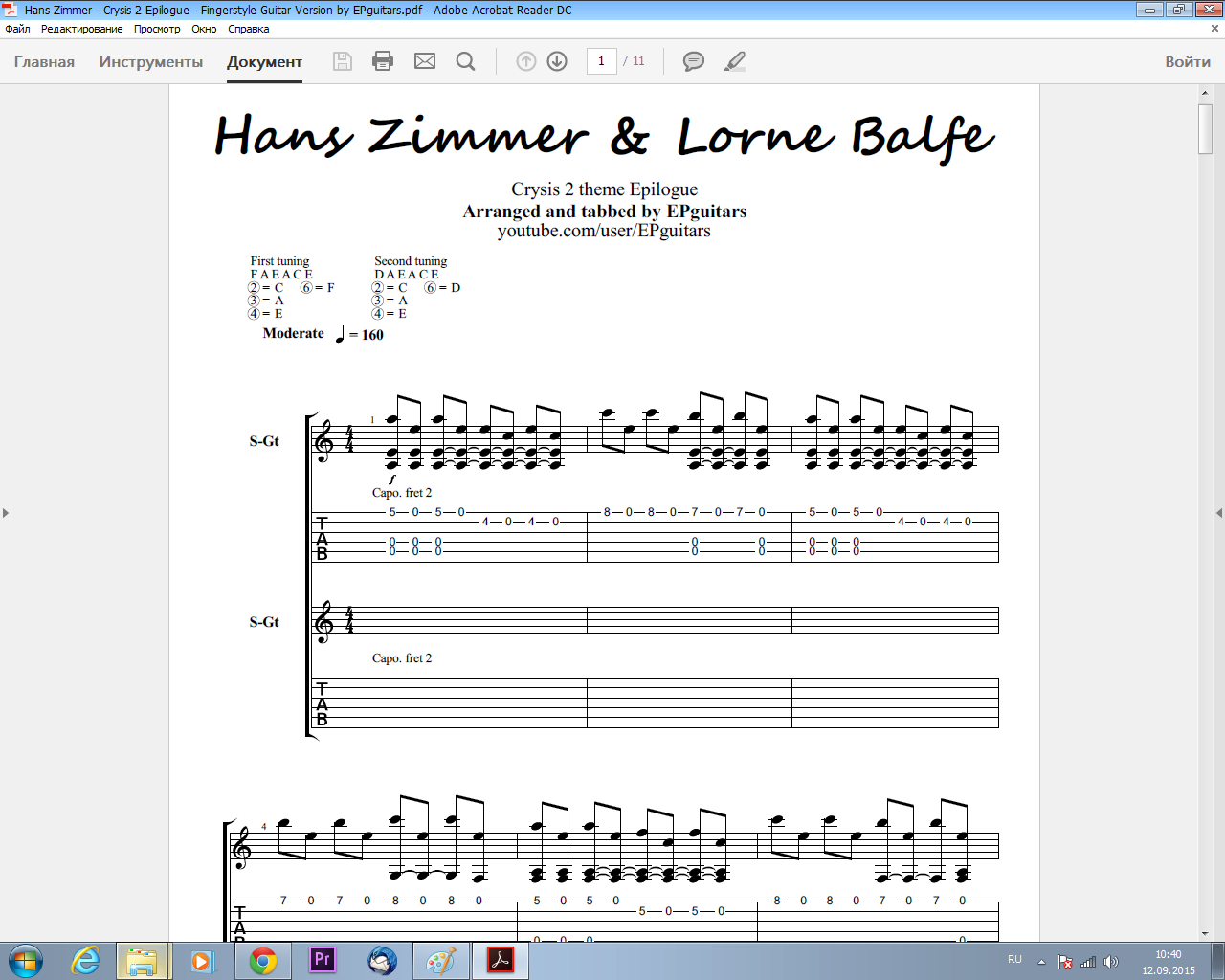The width and height of the screenshot is (1225, 980).
Task: Switch to the Инструменты tab
Action: [151, 62]
